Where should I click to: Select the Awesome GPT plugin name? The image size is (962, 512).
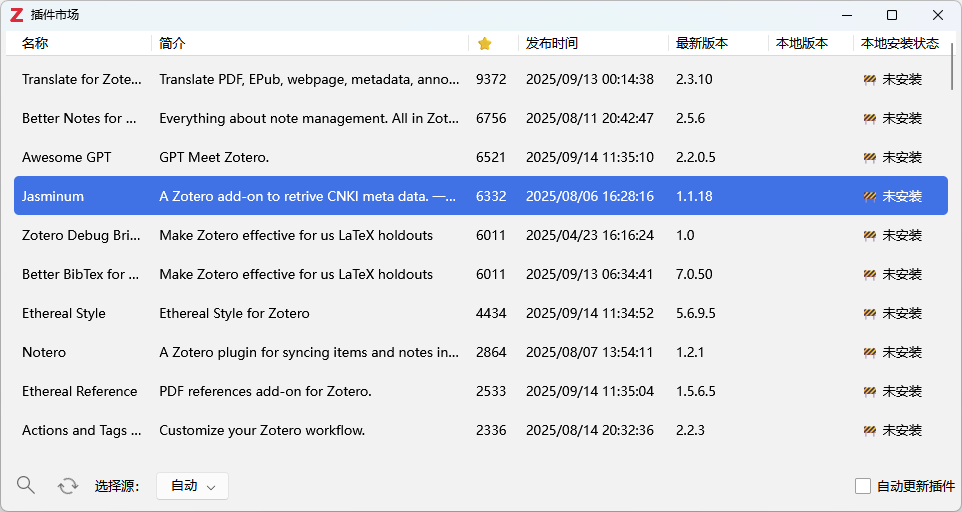pyautogui.click(x=66, y=158)
